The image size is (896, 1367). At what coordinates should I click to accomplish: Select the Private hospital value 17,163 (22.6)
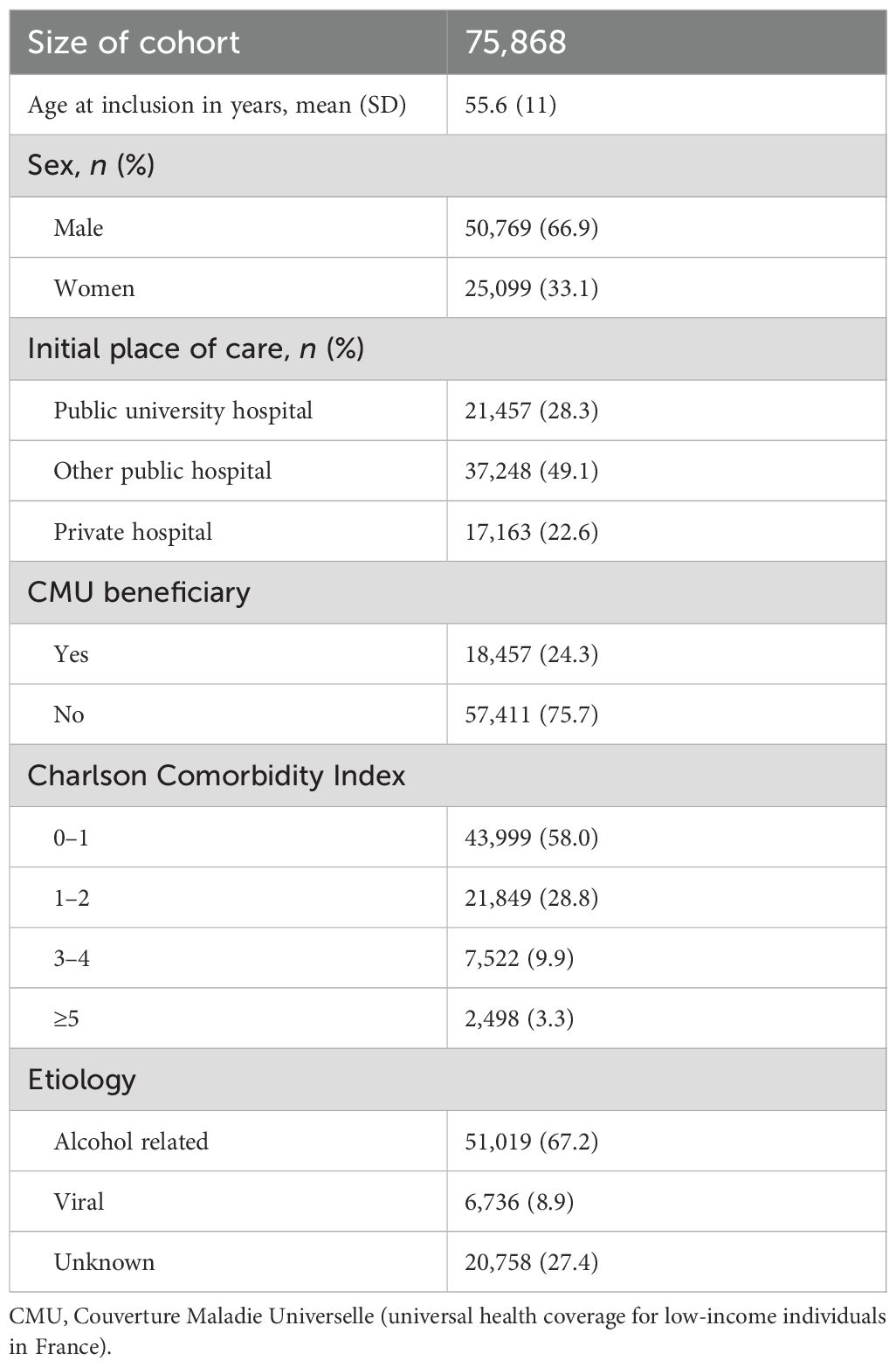531,532
